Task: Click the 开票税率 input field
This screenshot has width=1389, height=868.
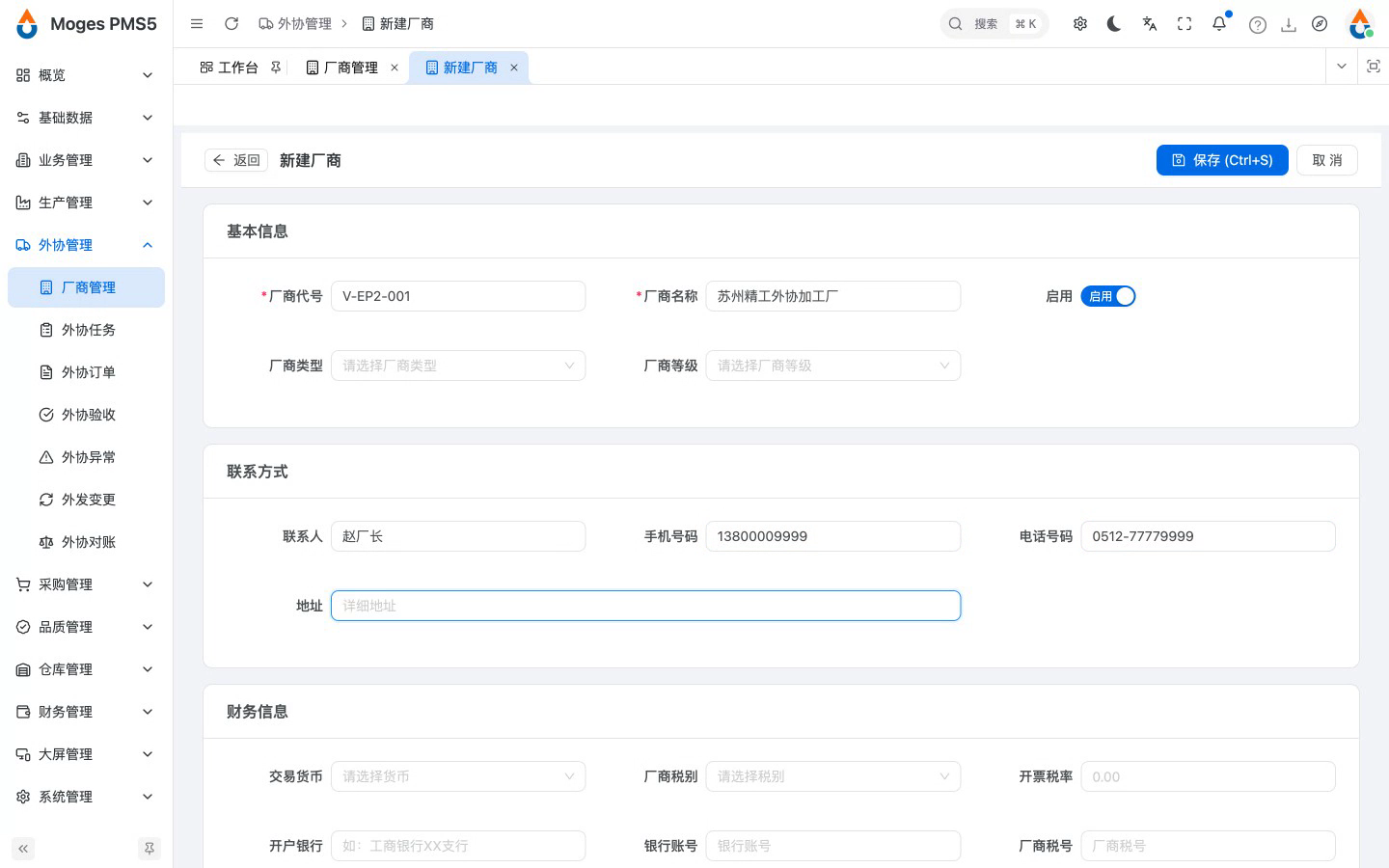Action: (x=1208, y=776)
